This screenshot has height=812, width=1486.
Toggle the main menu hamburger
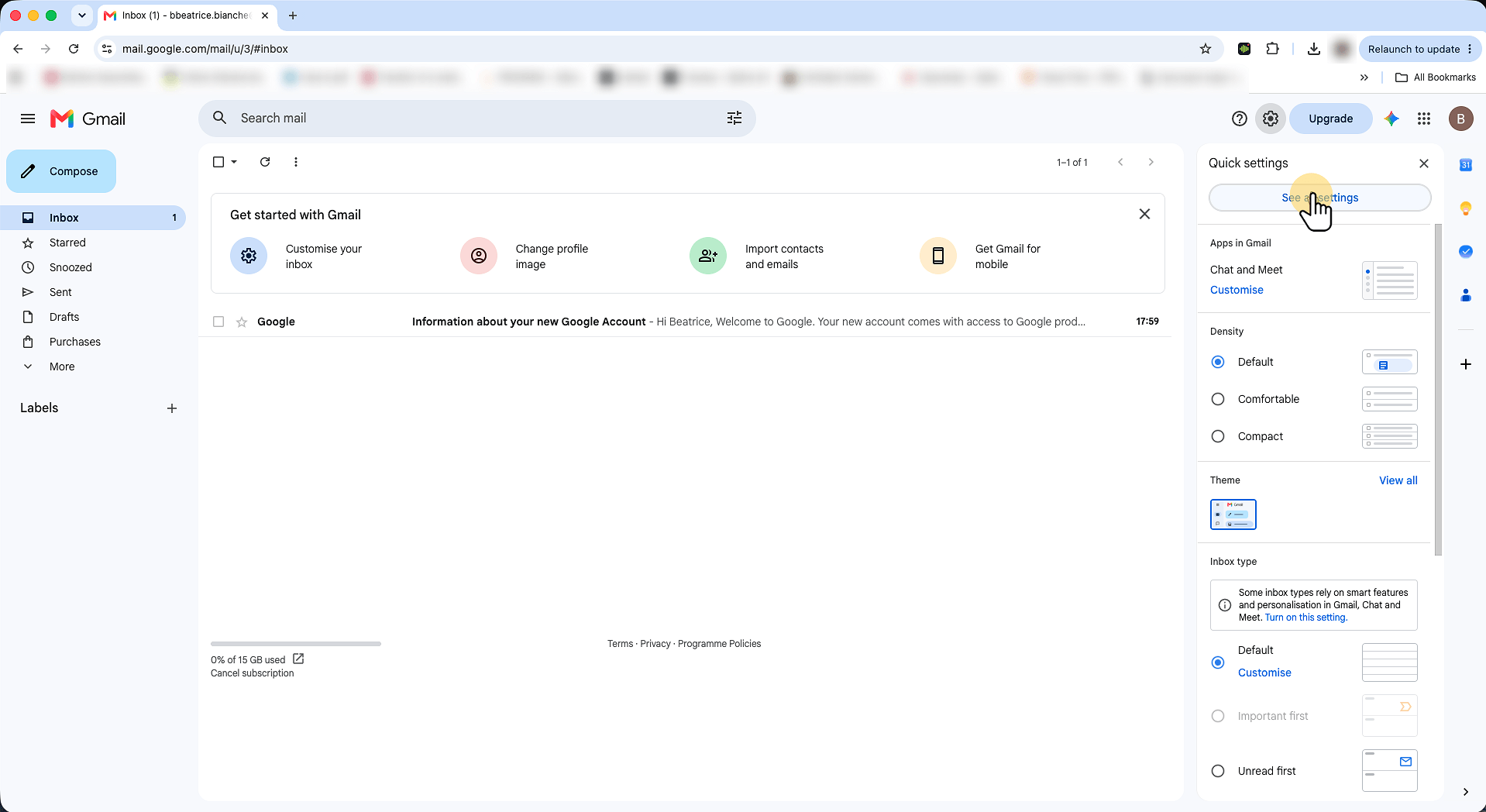click(28, 119)
